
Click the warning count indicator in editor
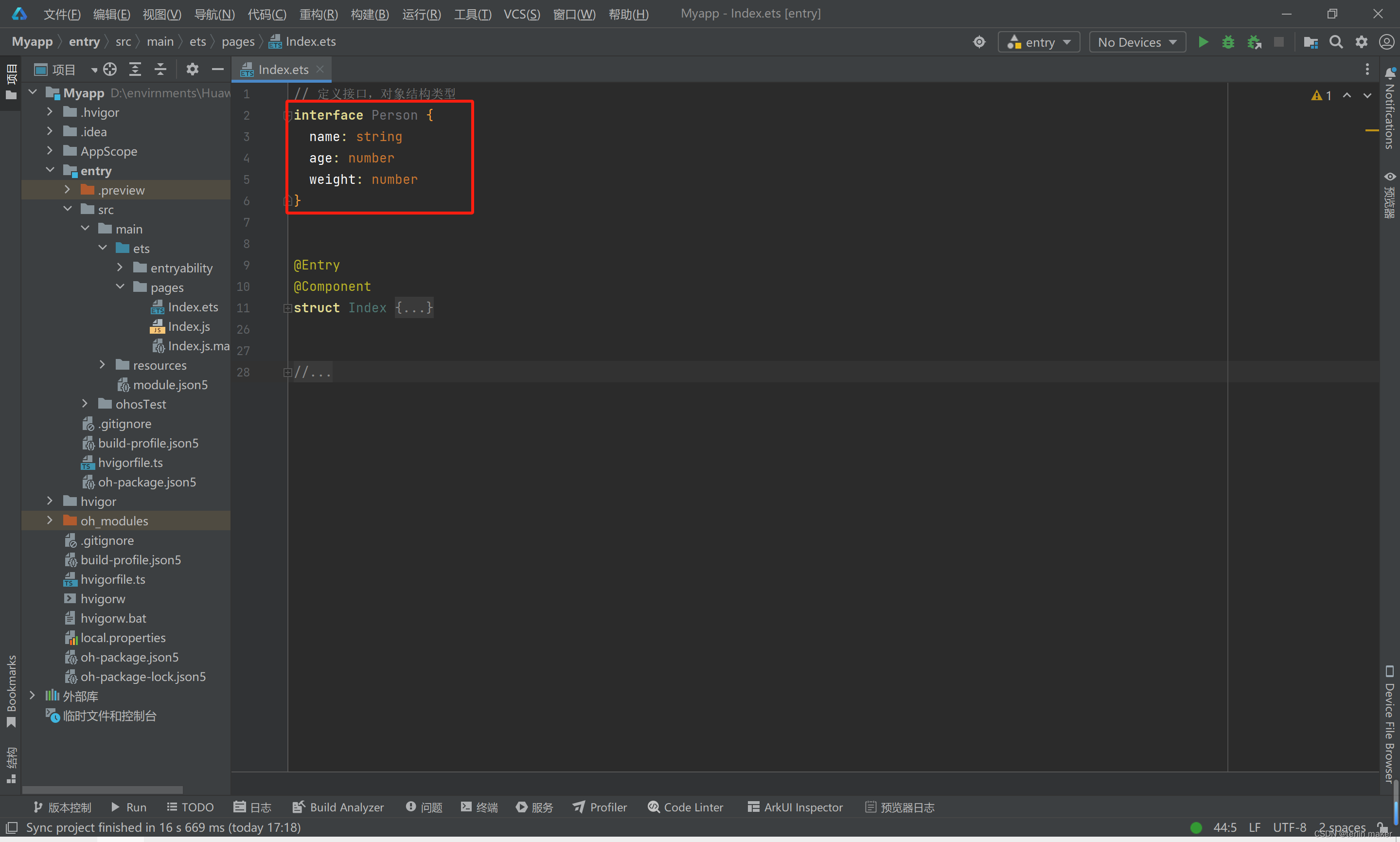(x=1321, y=95)
